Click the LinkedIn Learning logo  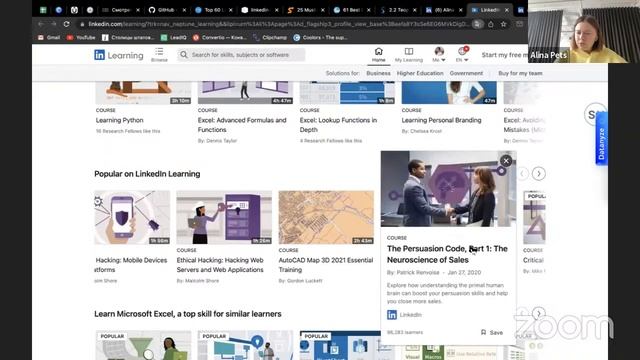pyautogui.click(x=119, y=55)
